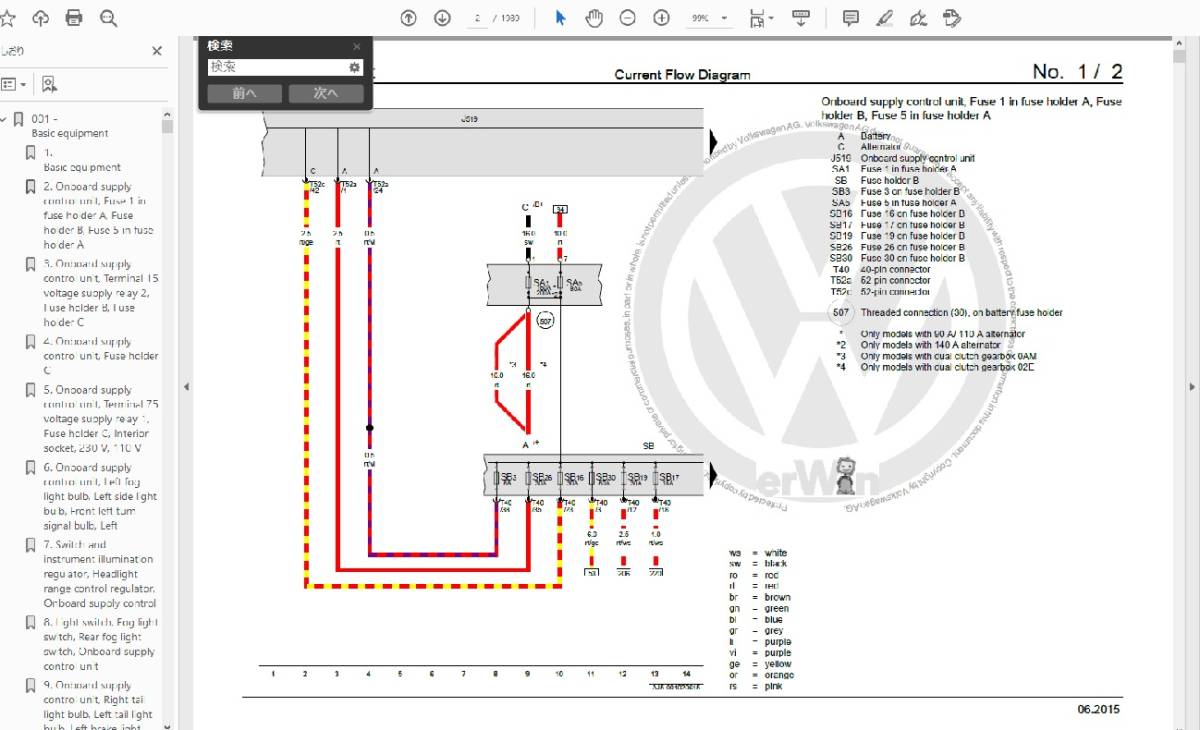1200x730 pixels.
Task: Click the '06.2015' date at page bottom
Action: (x=1099, y=709)
